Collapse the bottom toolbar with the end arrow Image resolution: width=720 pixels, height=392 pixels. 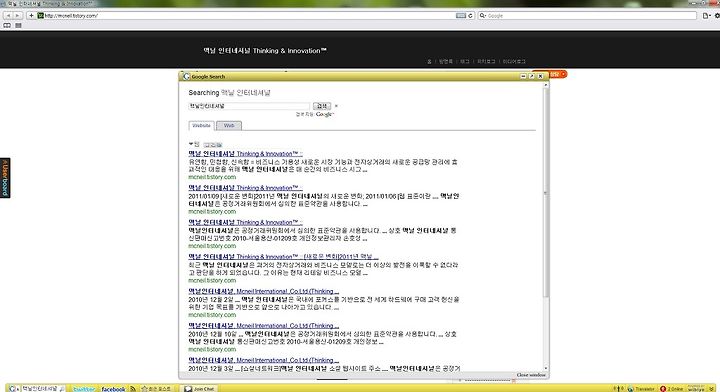[711, 389]
